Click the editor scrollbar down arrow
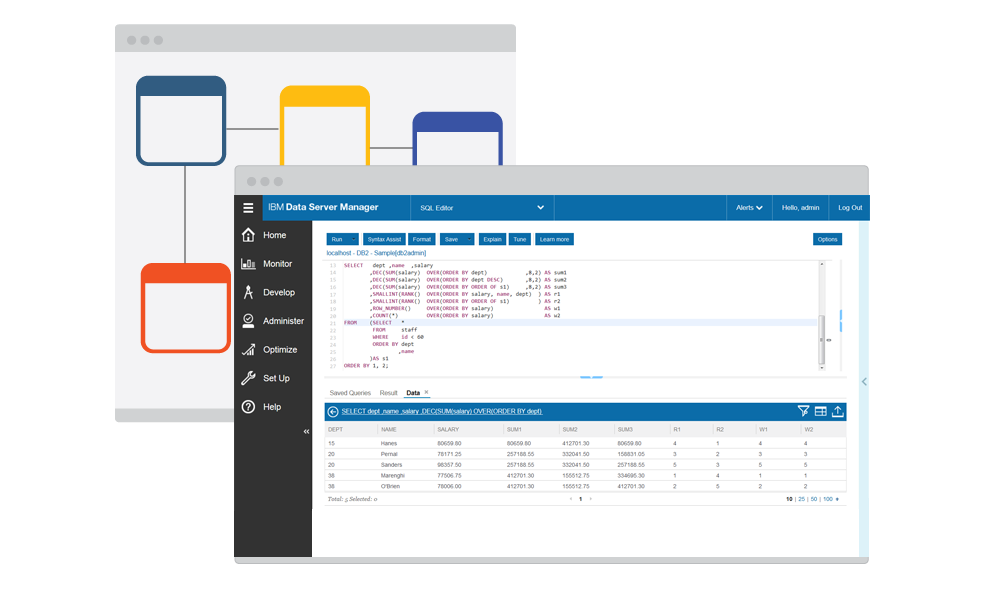1000x600 pixels. pyautogui.click(x=821, y=367)
